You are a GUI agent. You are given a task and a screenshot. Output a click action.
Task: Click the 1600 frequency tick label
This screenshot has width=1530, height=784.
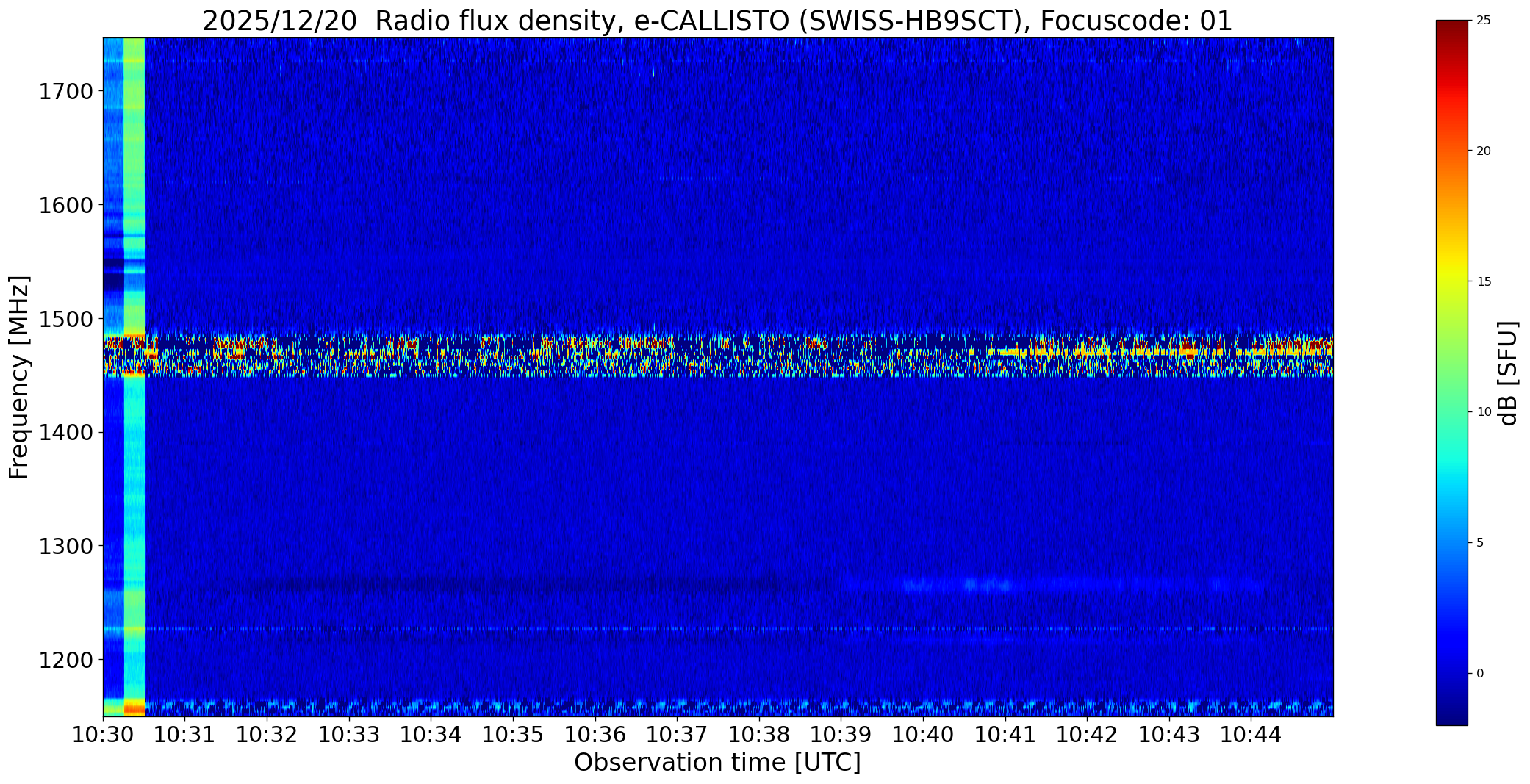pyautogui.click(x=65, y=205)
